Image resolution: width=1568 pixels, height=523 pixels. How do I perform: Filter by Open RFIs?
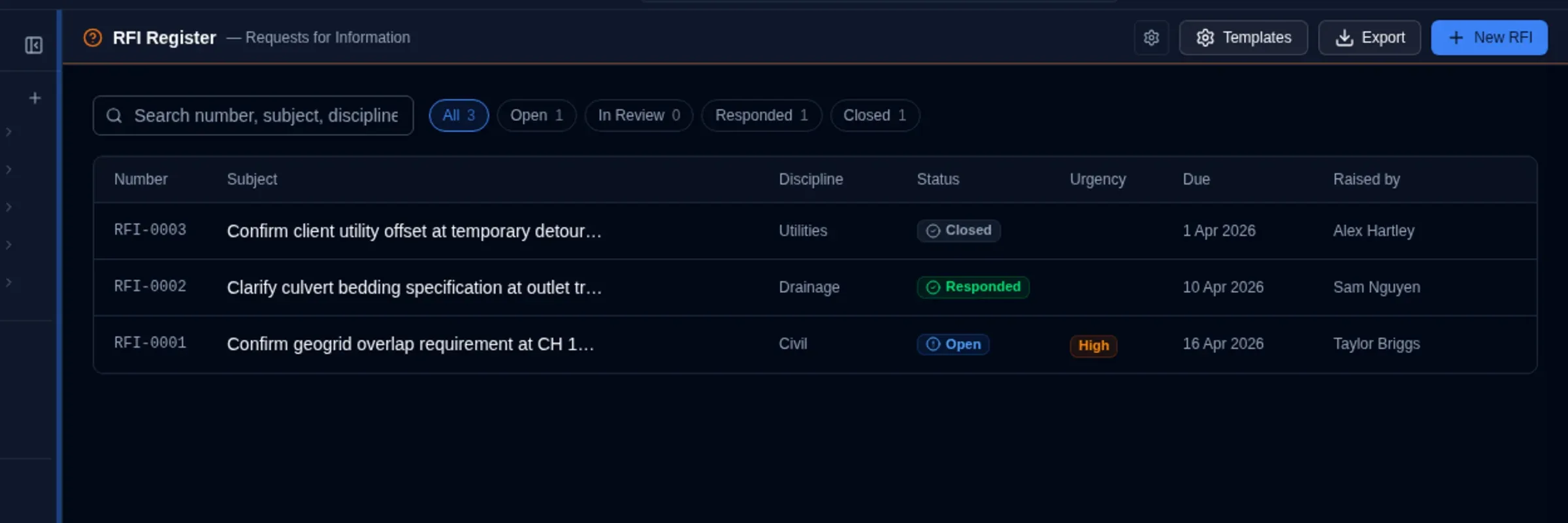pos(536,116)
